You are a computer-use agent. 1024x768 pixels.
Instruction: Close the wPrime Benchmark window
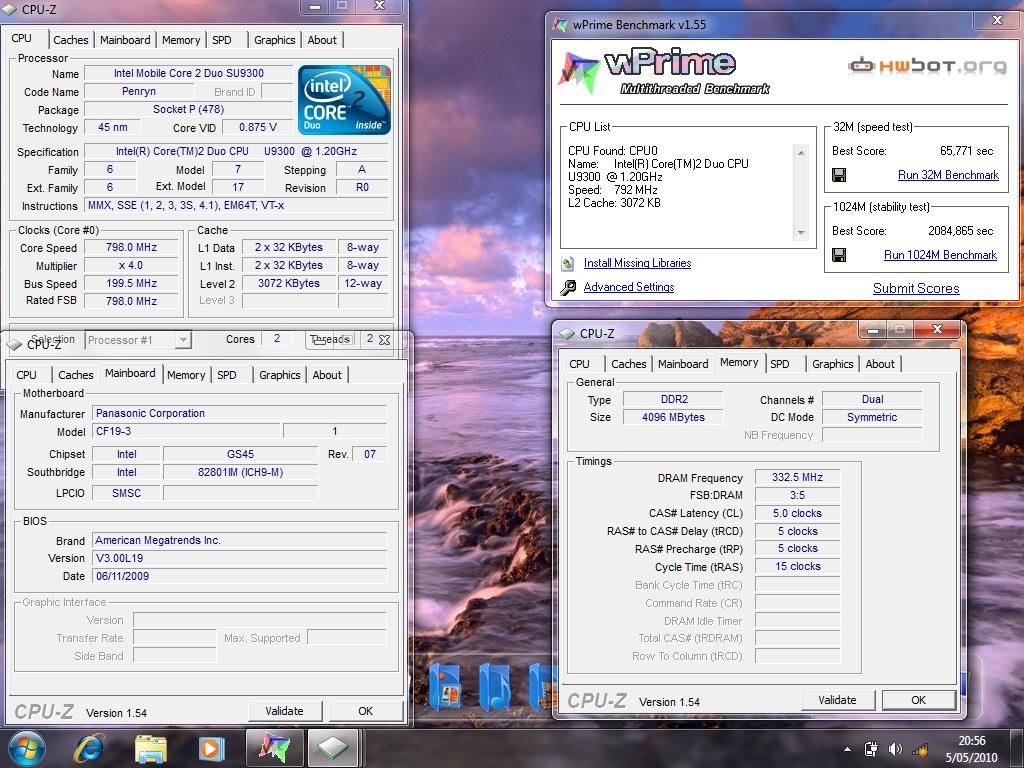[997, 20]
